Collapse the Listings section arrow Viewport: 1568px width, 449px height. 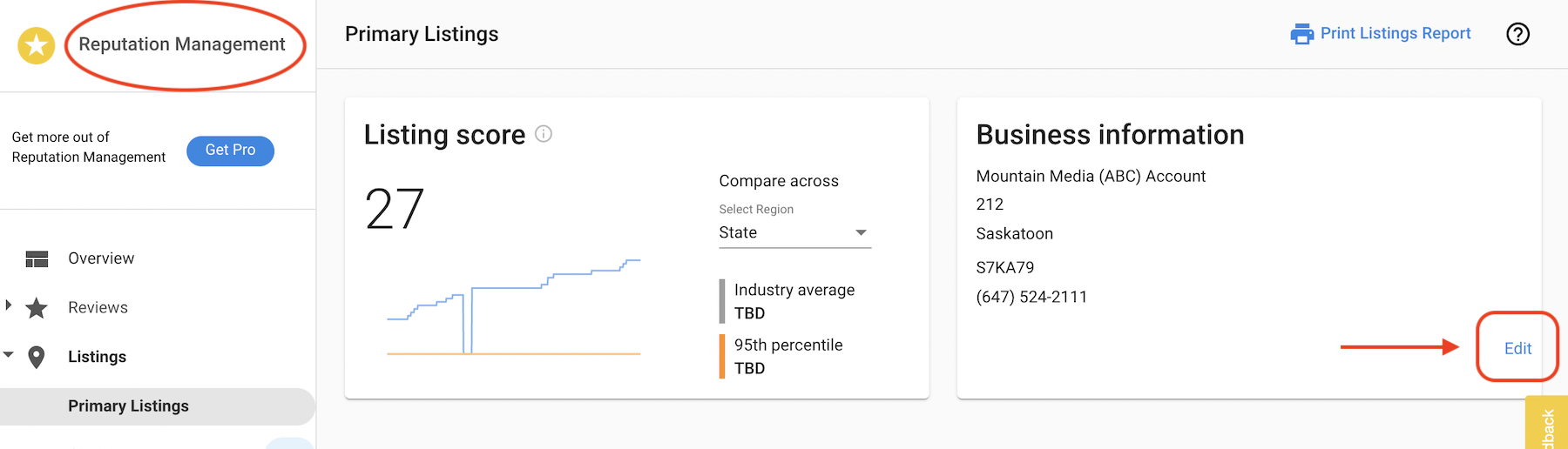point(9,354)
